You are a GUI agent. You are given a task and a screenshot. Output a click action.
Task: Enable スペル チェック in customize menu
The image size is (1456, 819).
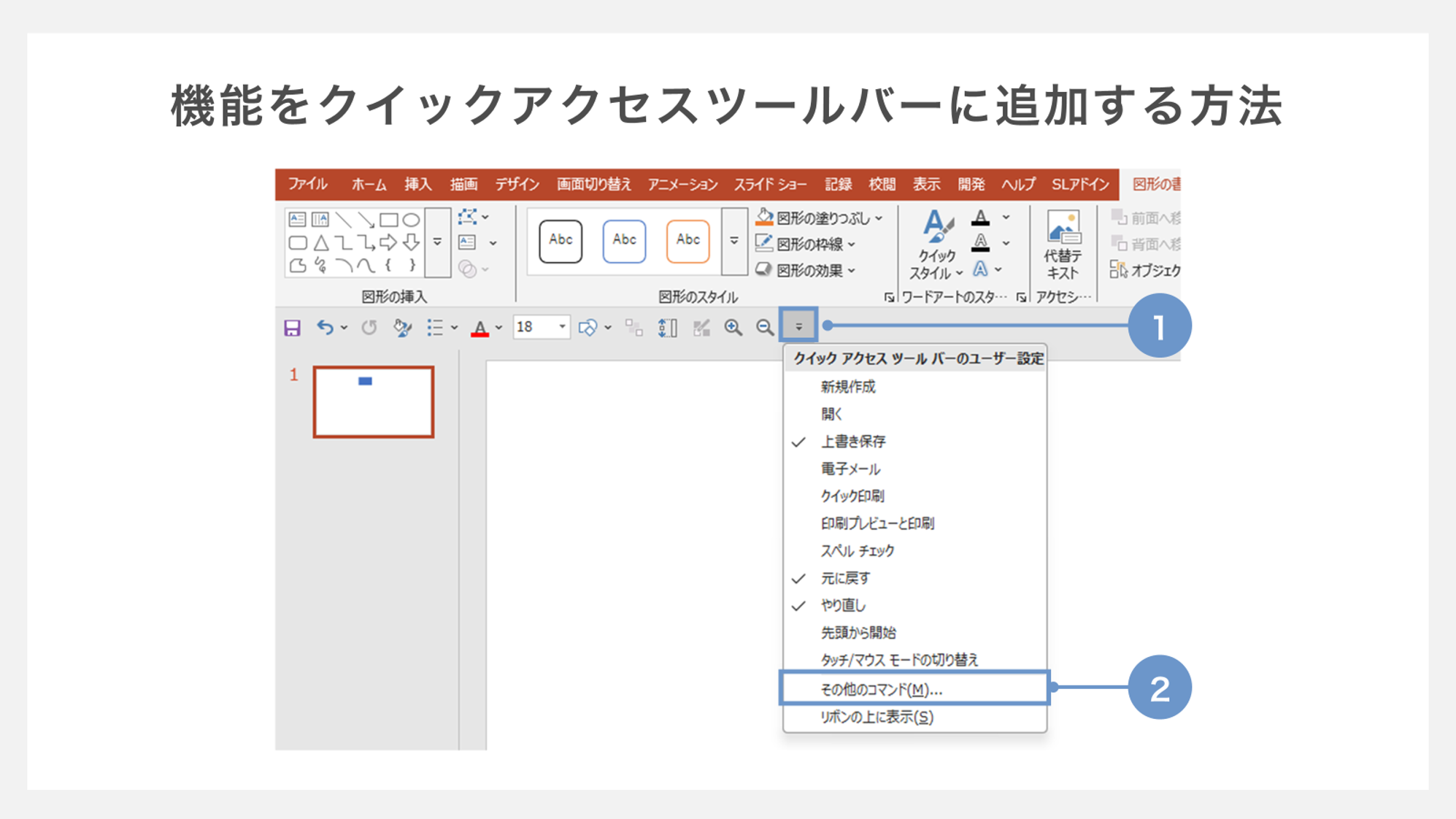914,550
